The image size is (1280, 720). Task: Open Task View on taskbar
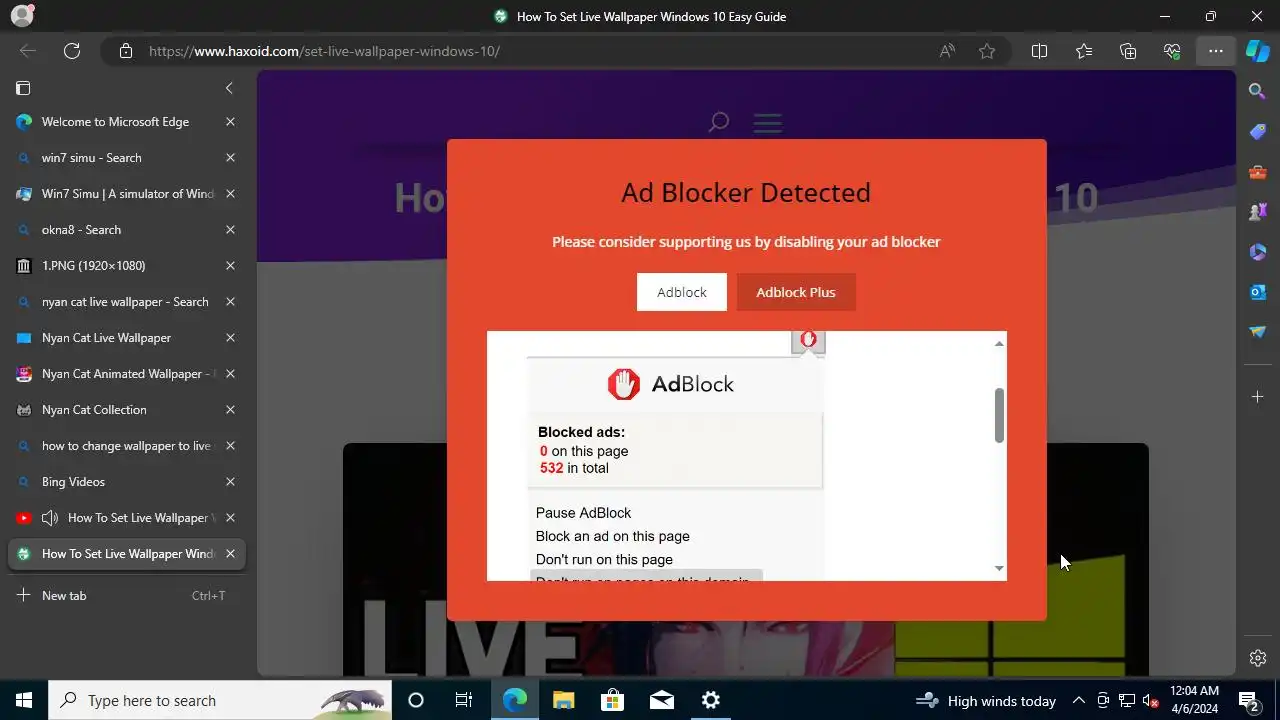pos(464,700)
